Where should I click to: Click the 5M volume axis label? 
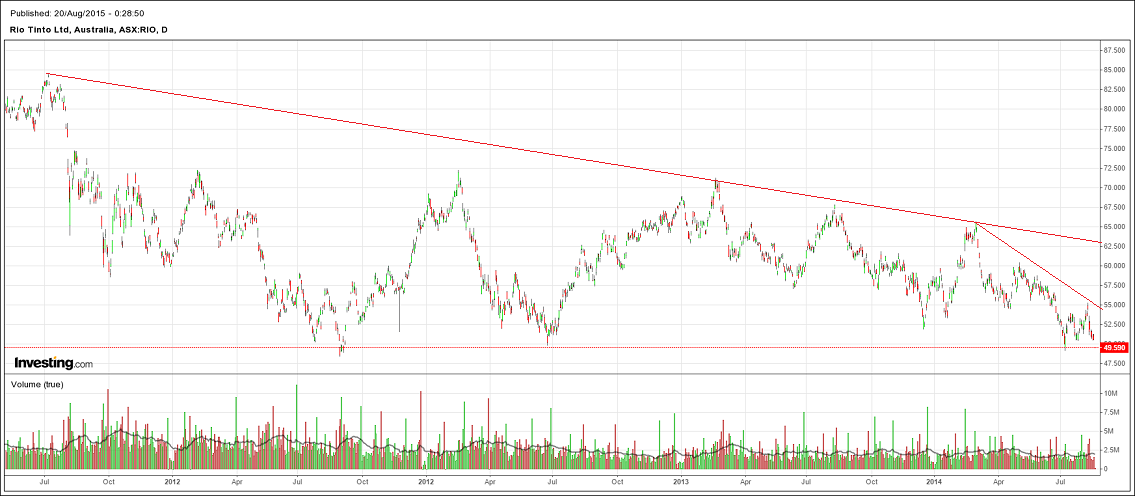[x=1109, y=432]
